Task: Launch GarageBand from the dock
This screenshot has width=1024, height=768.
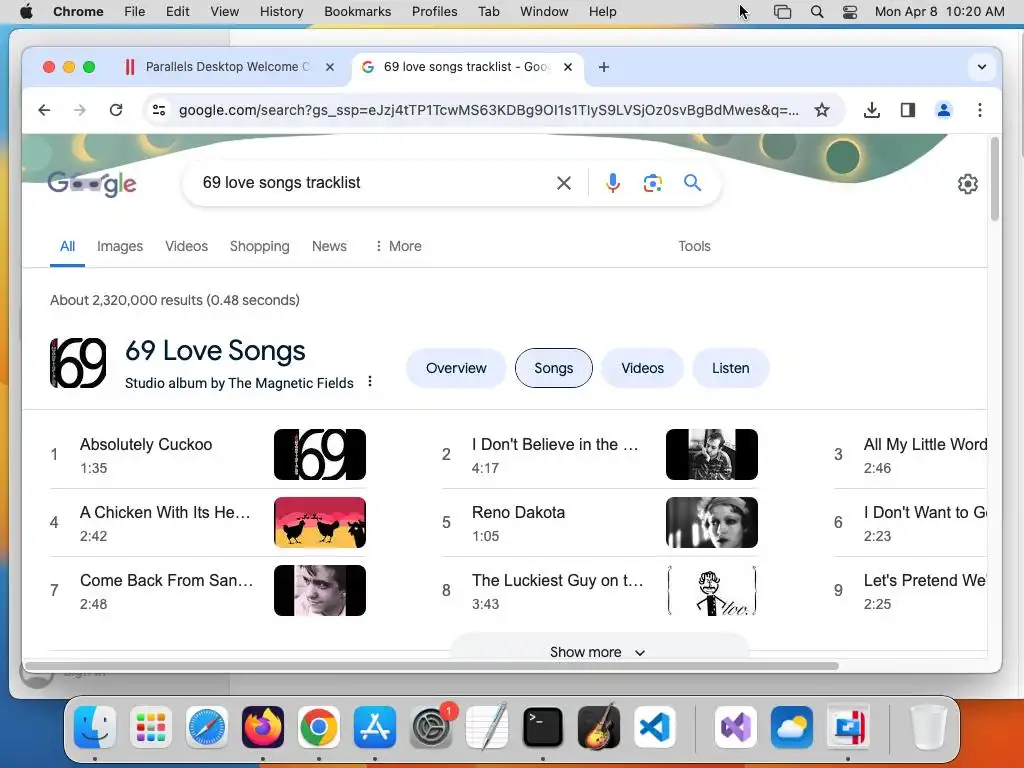Action: [599, 727]
